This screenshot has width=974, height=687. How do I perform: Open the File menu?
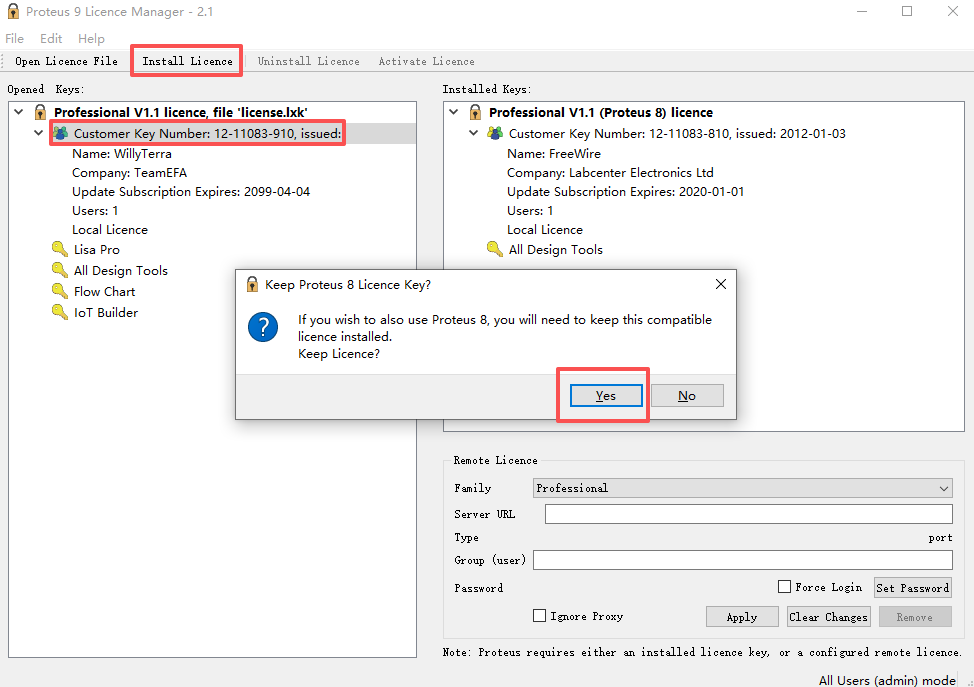click(x=14, y=39)
